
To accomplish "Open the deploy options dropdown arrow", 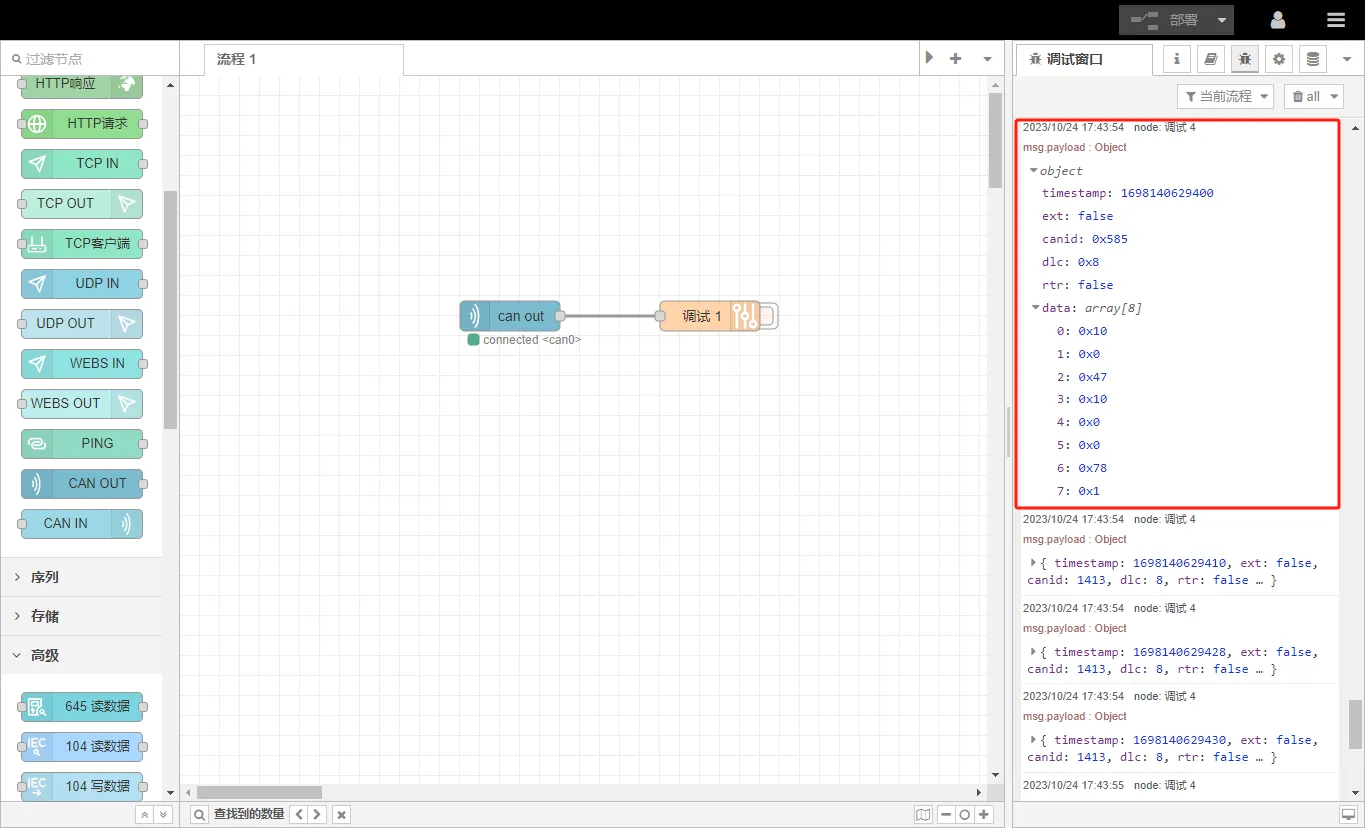I will tap(1222, 20).
